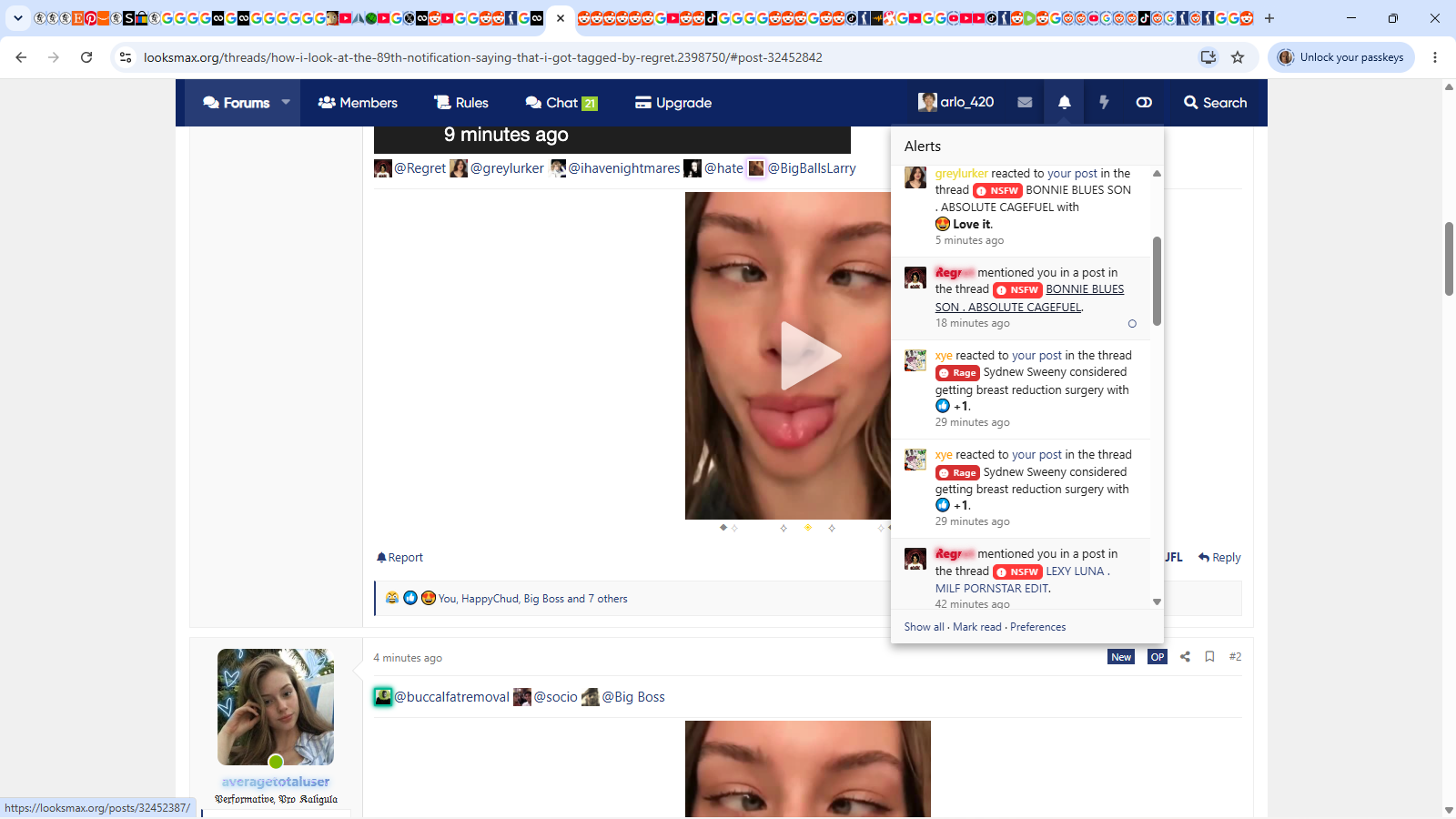This screenshot has height=819, width=1456.
Task: View site information icon in address bar
Action: coord(126,57)
